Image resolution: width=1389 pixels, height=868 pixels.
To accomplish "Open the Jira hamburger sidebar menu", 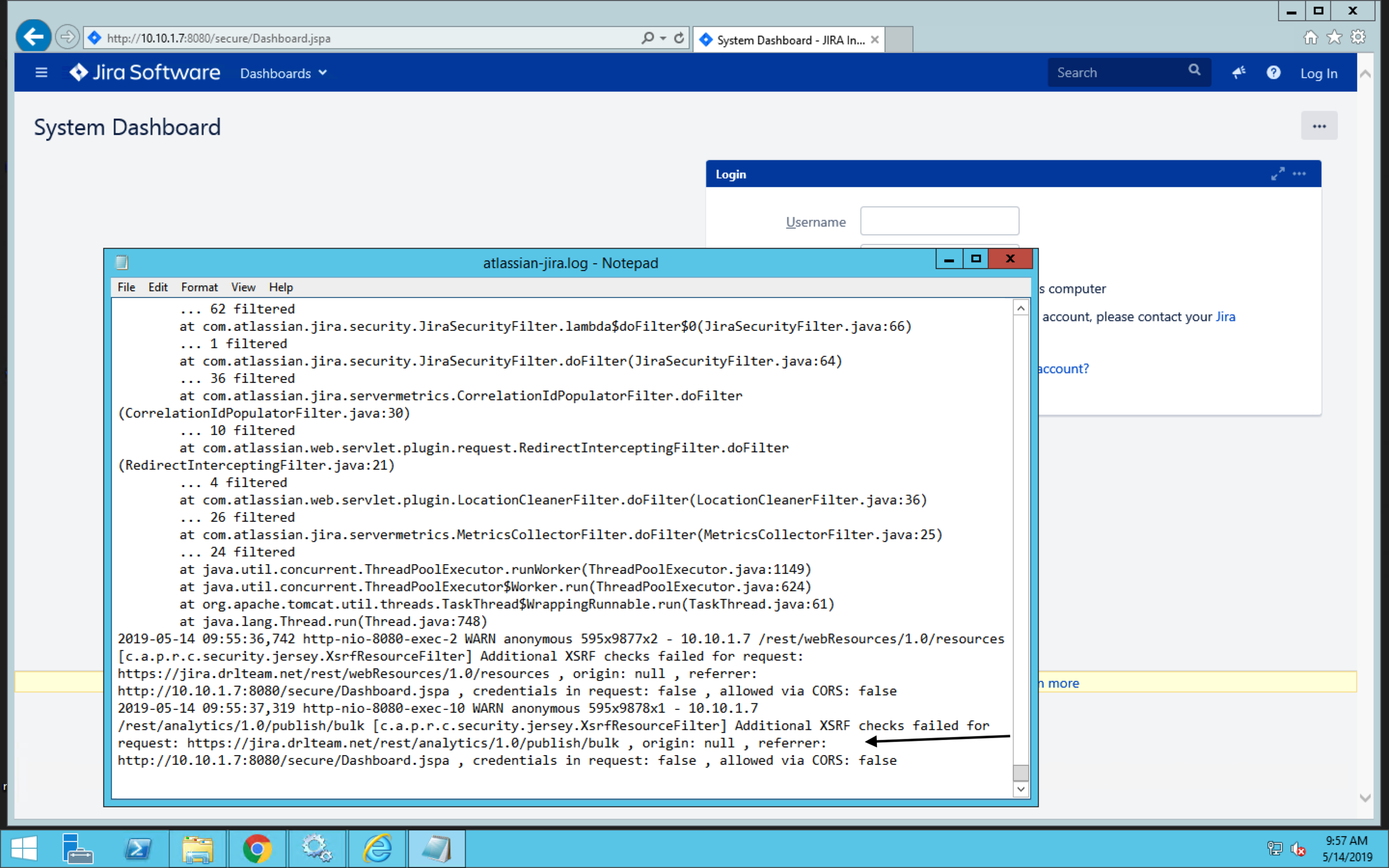I will (x=41, y=73).
